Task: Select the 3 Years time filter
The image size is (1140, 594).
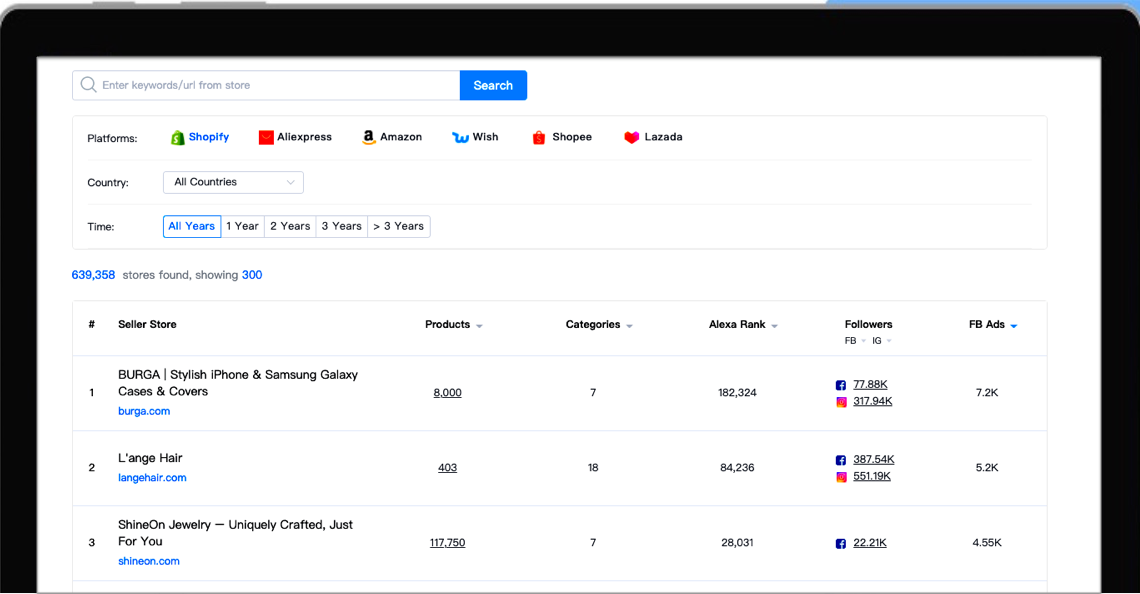Action: point(342,227)
